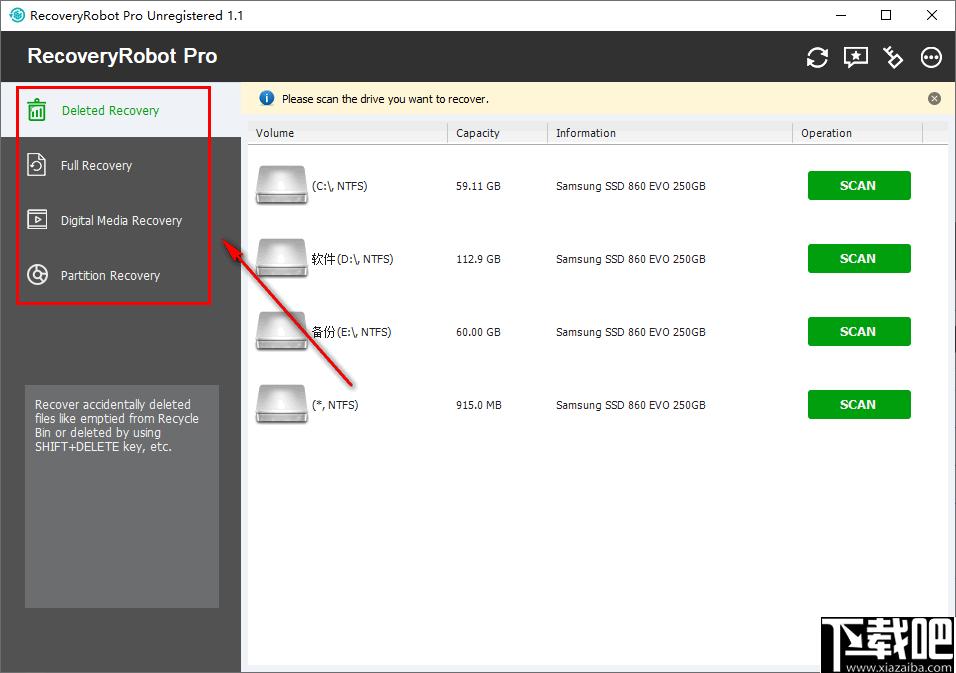The width and height of the screenshot is (956, 673).
Task: Click the Partition Recovery disk icon
Action: point(37,275)
